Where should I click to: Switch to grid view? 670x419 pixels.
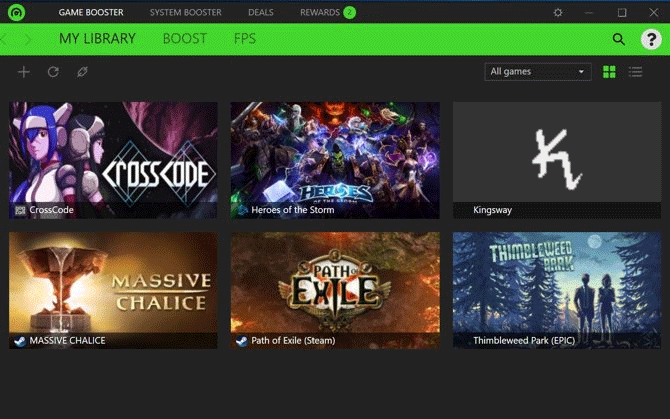tap(609, 72)
